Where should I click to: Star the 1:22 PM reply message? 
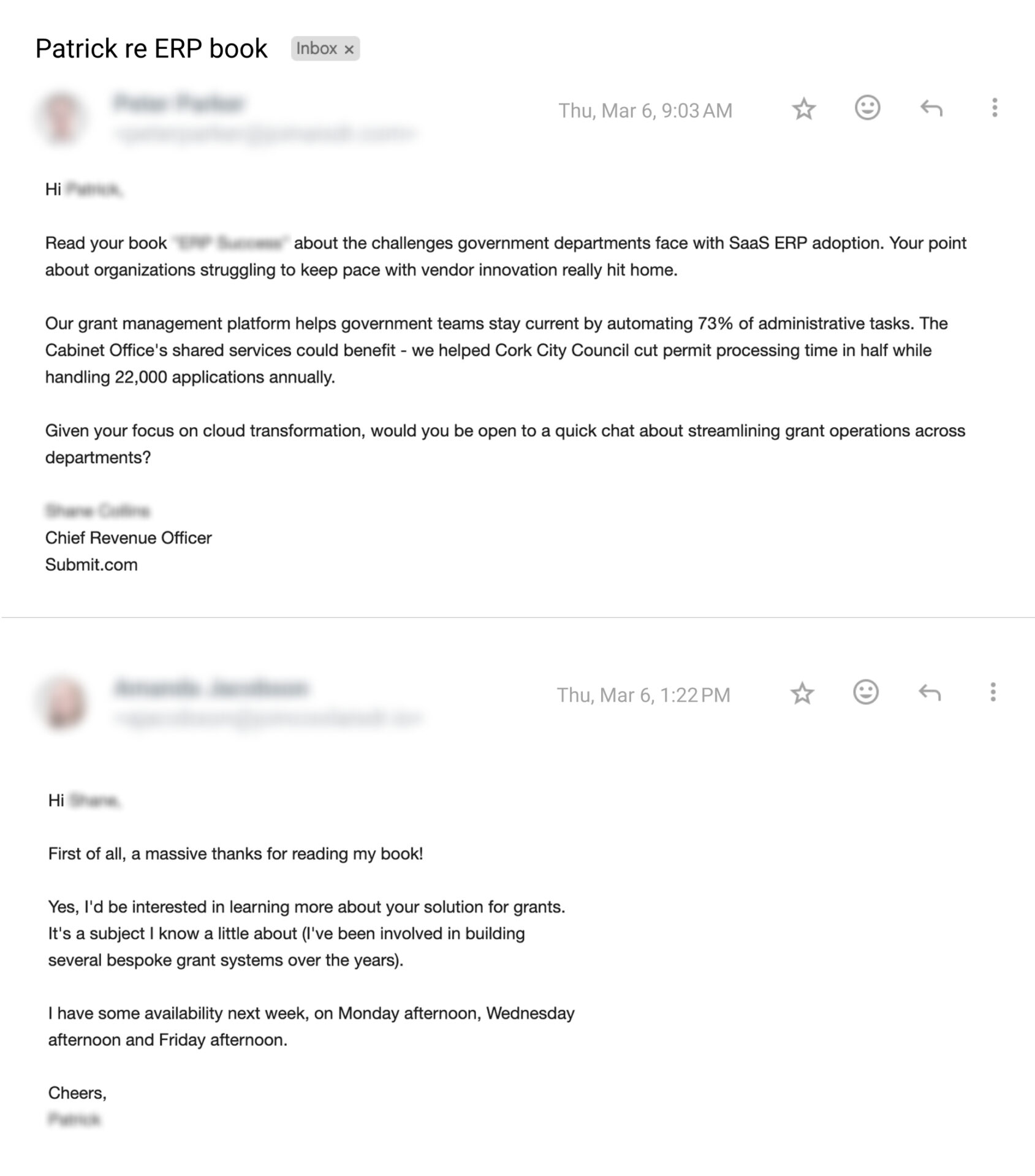click(x=802, y=693)
